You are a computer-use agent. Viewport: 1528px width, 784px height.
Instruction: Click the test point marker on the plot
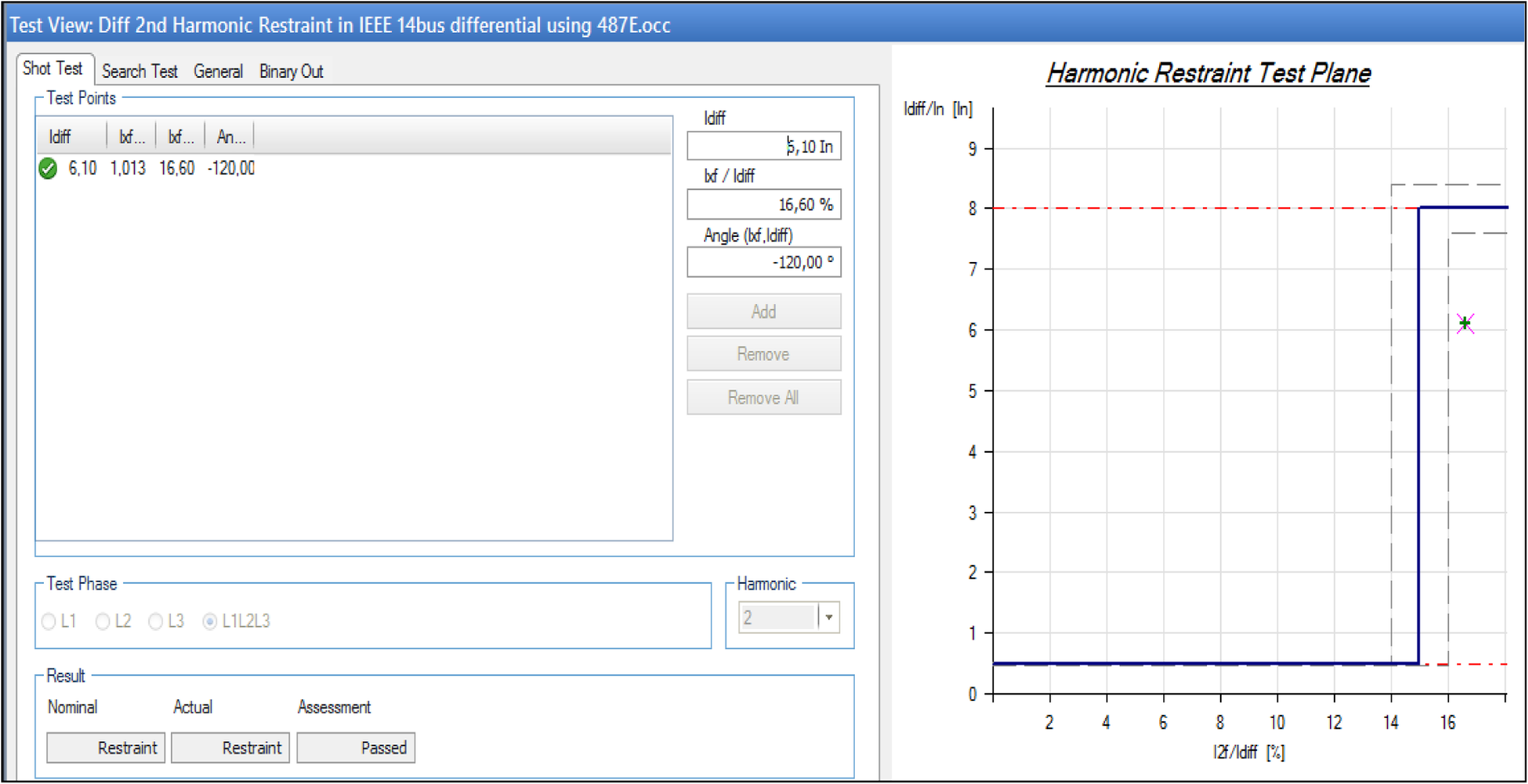[1464, 323]
